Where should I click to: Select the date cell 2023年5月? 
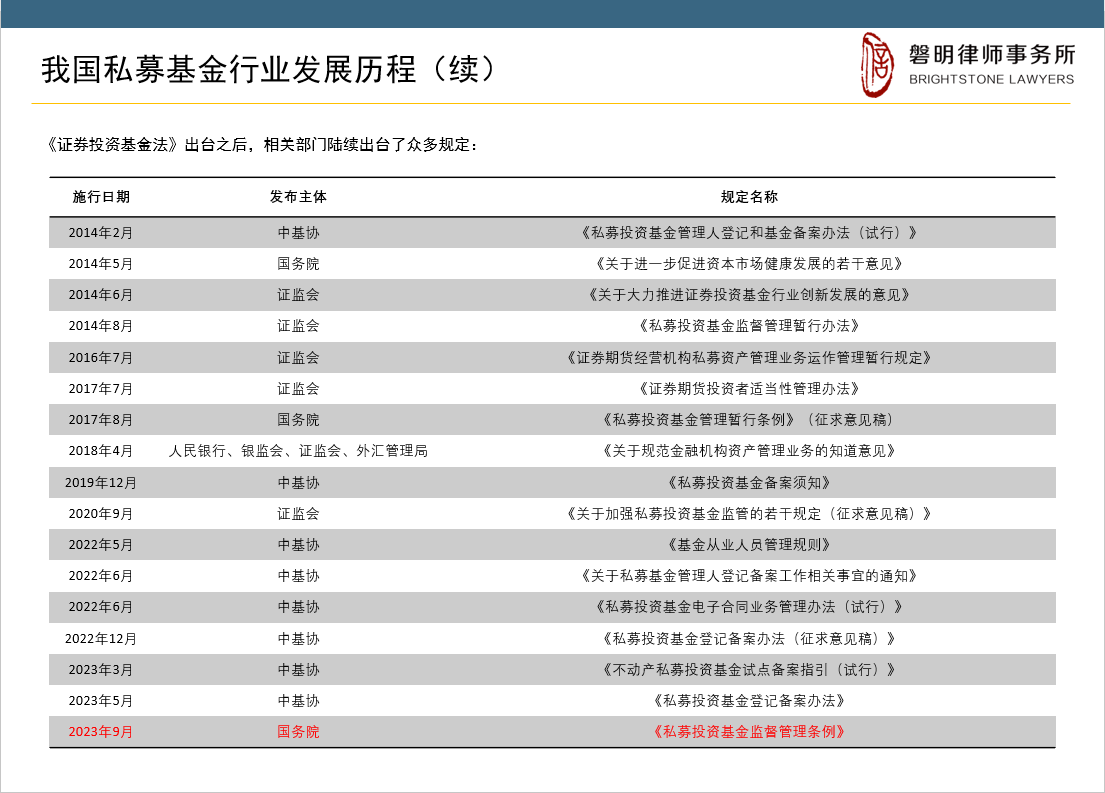(x=101, y=701)
